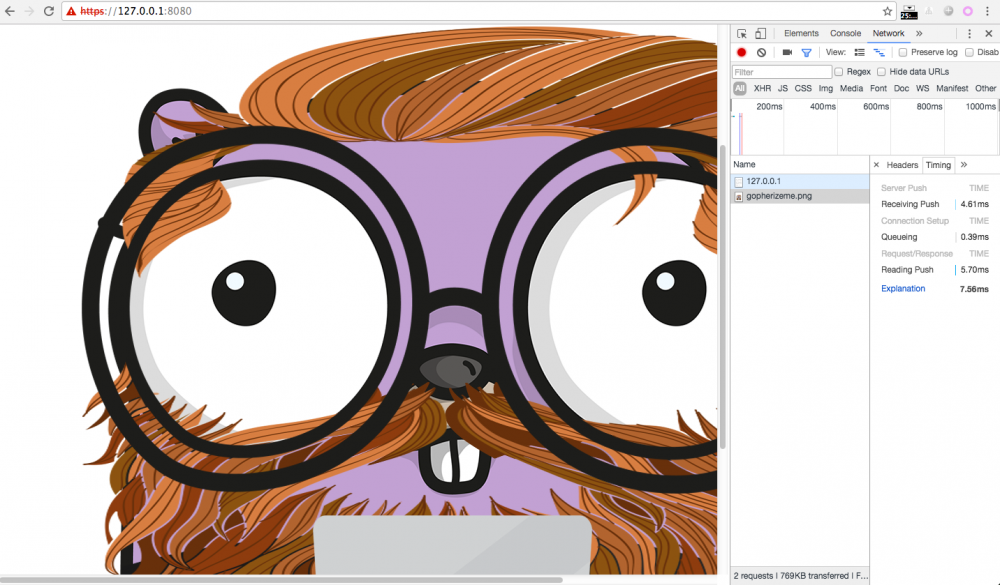Tick the Hide data URLs checkbox
Screen dimensions: 1000x585
(881, 72)
